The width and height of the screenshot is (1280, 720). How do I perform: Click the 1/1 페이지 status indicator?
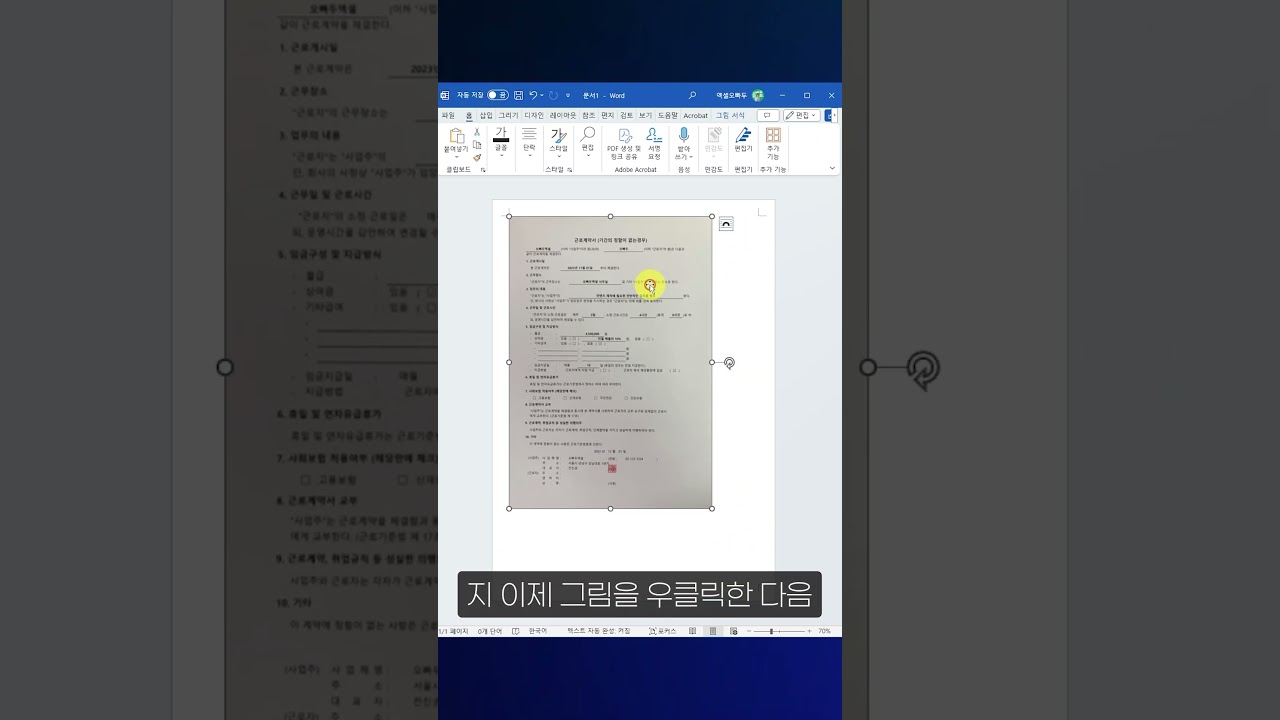454,631
